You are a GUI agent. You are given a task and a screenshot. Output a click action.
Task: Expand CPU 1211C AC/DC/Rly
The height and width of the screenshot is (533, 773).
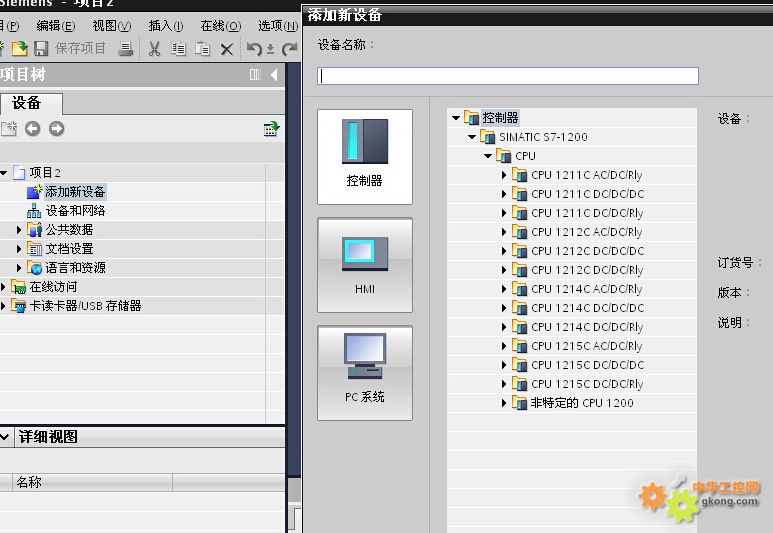point(504,175)
